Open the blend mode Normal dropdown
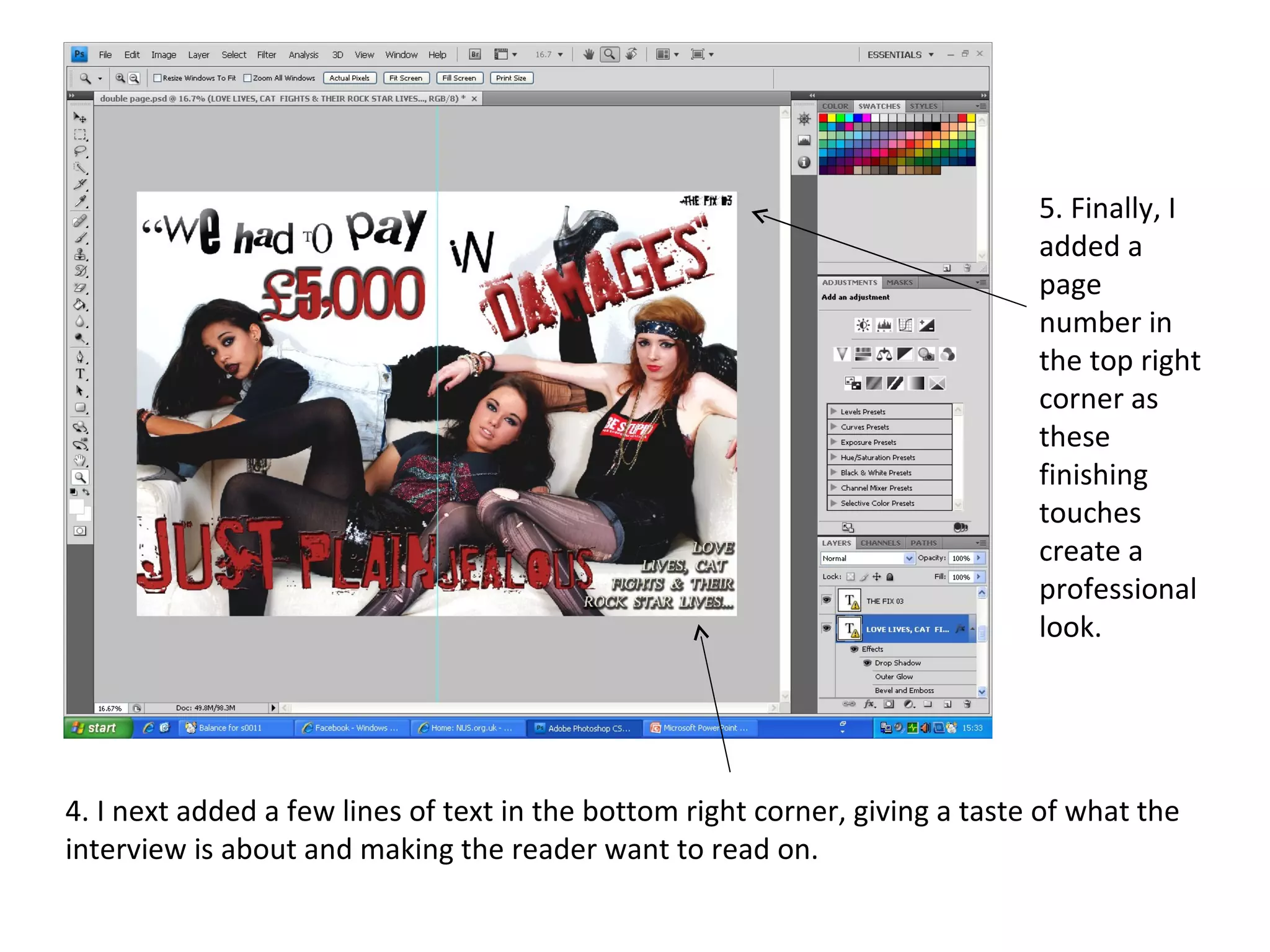This screenshot has width=1270, height=952. pos(868,558)
